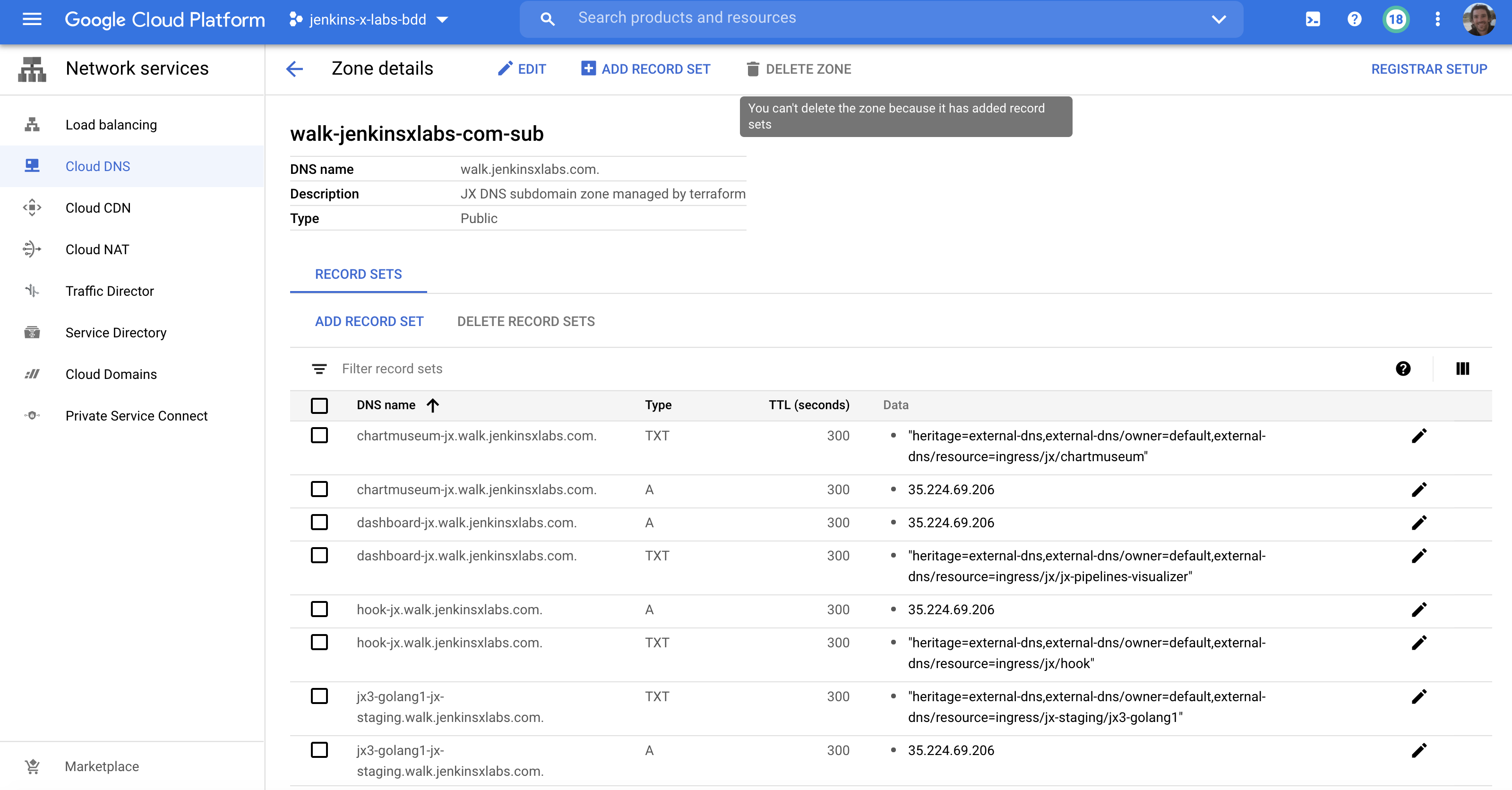Edit chartmuseum-jx TXT record pencil

pyautogui.click(x=1419, y=436)
